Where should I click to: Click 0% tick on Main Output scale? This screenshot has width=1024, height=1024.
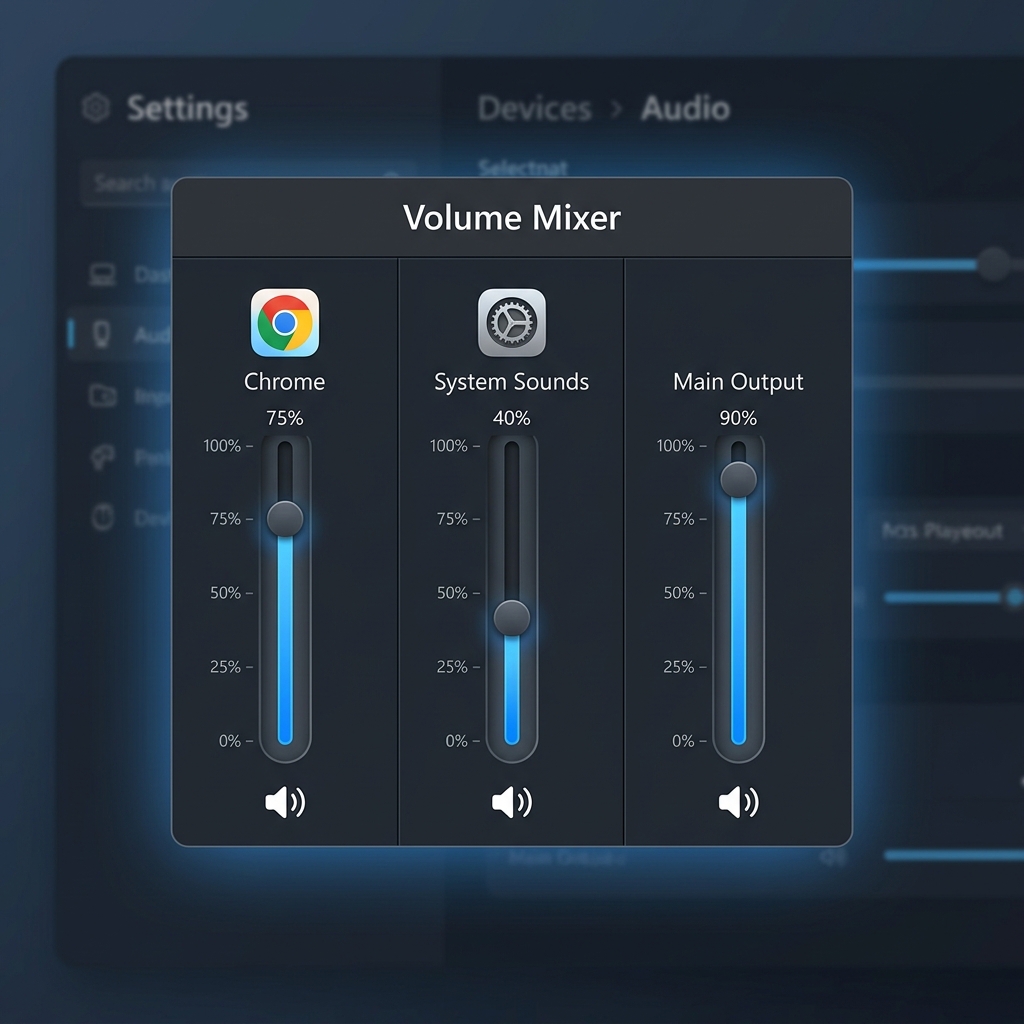pyautogui.click(x=689, y=741)
